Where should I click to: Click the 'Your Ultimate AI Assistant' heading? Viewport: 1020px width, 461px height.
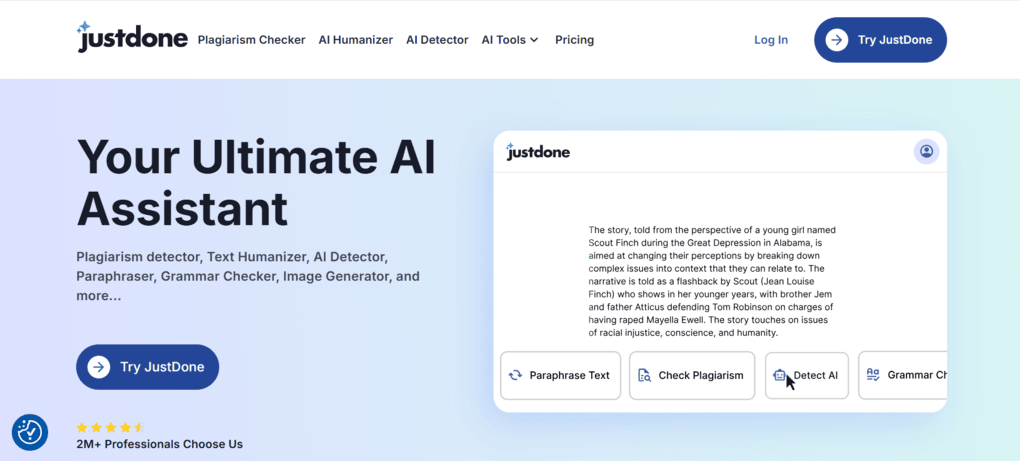click(256, 182)
